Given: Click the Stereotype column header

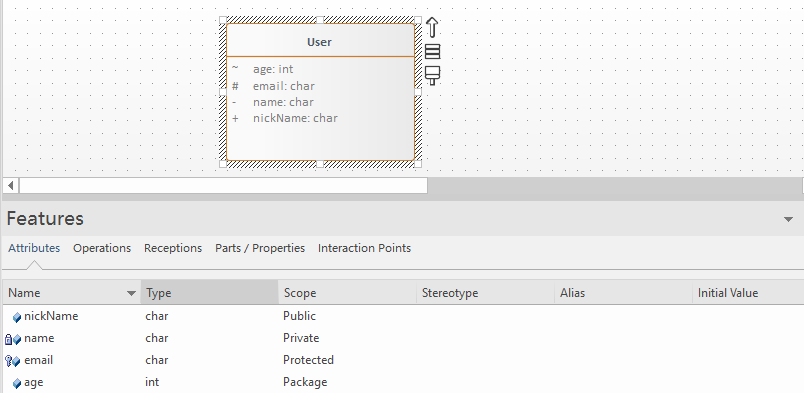Looking at the screenshot, I should point(485,293).
